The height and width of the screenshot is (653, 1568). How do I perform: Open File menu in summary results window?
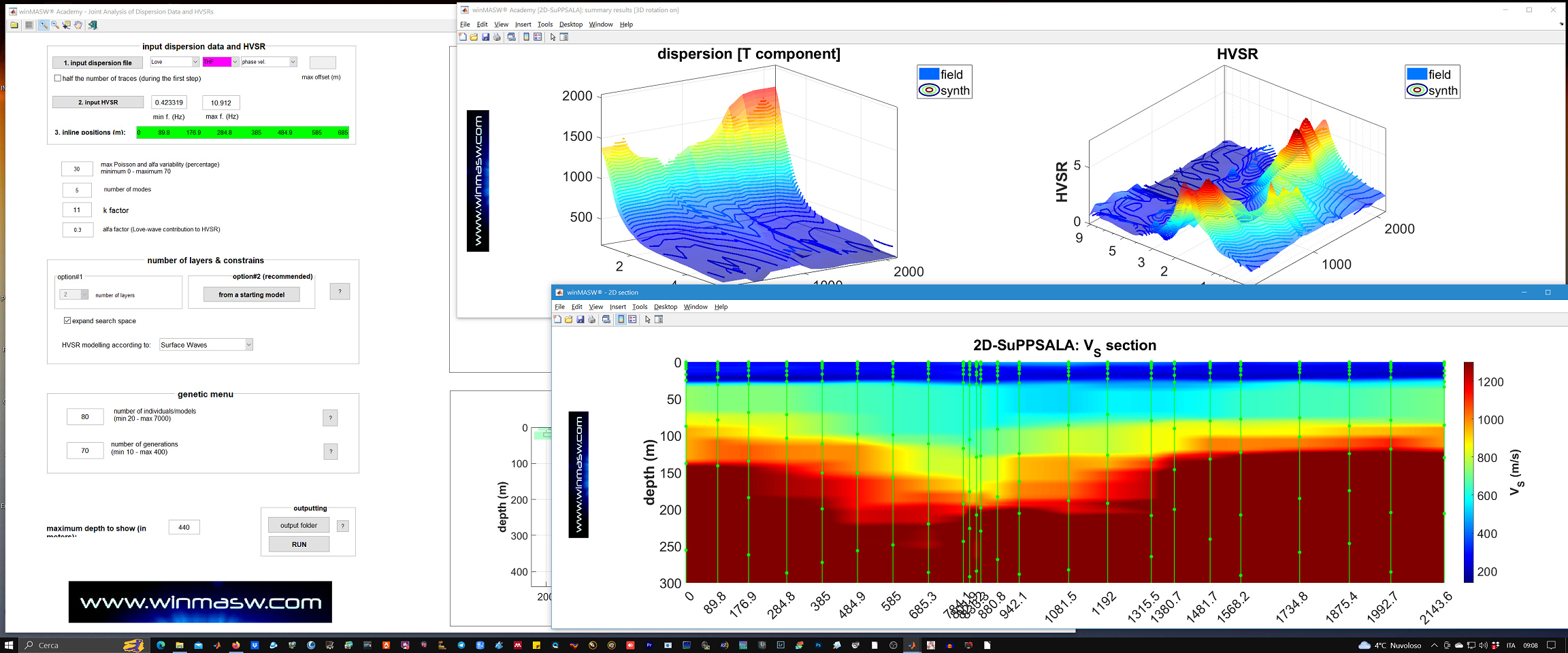pos(465,24)
